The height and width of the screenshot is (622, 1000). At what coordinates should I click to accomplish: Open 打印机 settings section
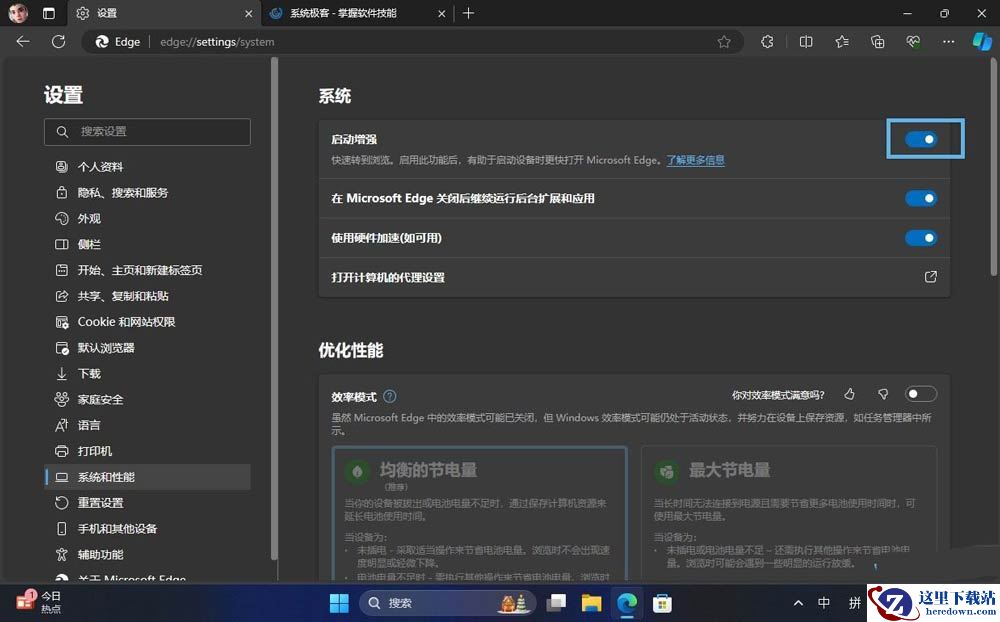(x=147, y=451)
